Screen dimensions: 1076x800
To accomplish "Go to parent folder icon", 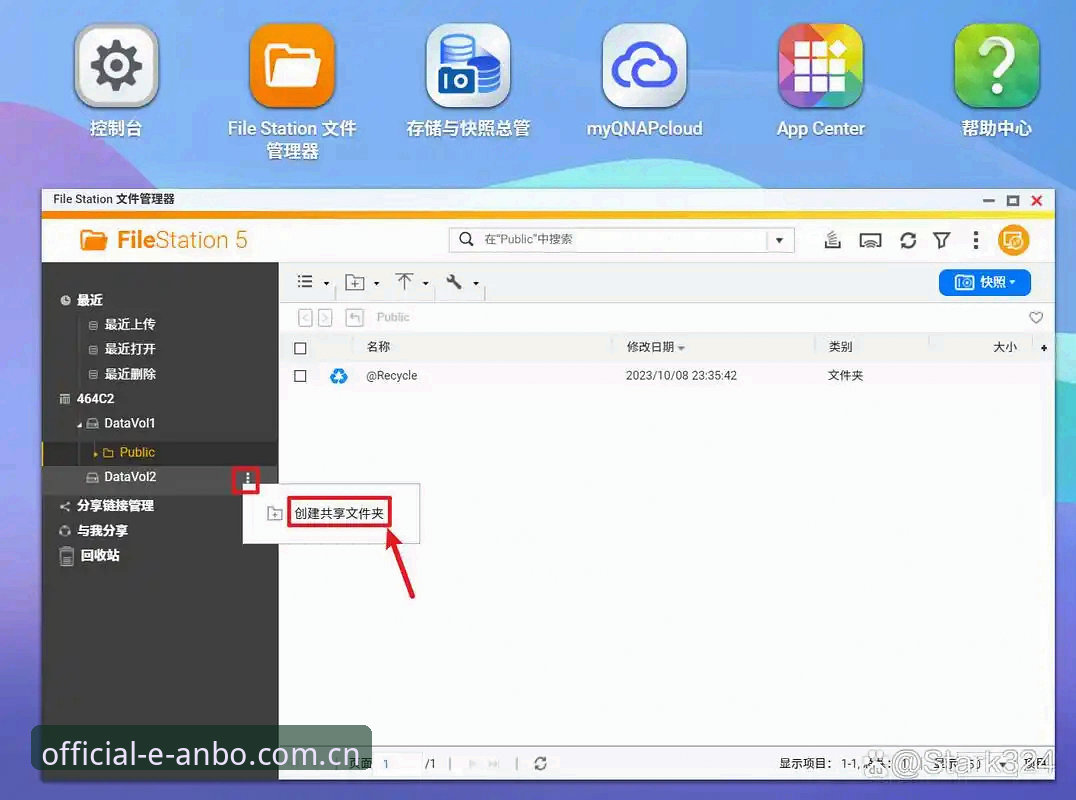I will (x=354, y=318).
